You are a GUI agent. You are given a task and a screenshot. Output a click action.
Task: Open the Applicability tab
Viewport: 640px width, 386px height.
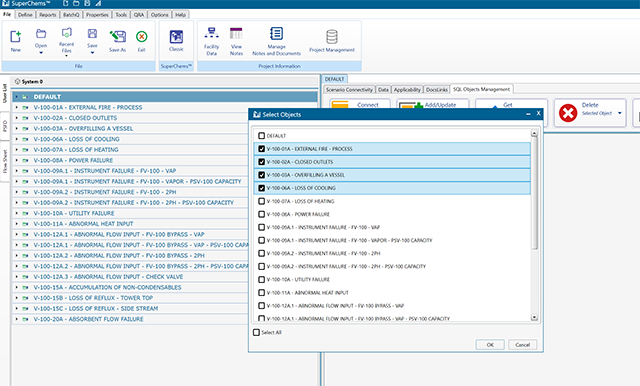407,89
